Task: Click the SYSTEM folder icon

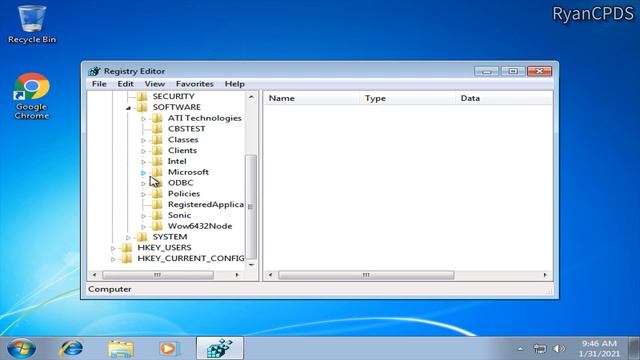Action: 142,237
